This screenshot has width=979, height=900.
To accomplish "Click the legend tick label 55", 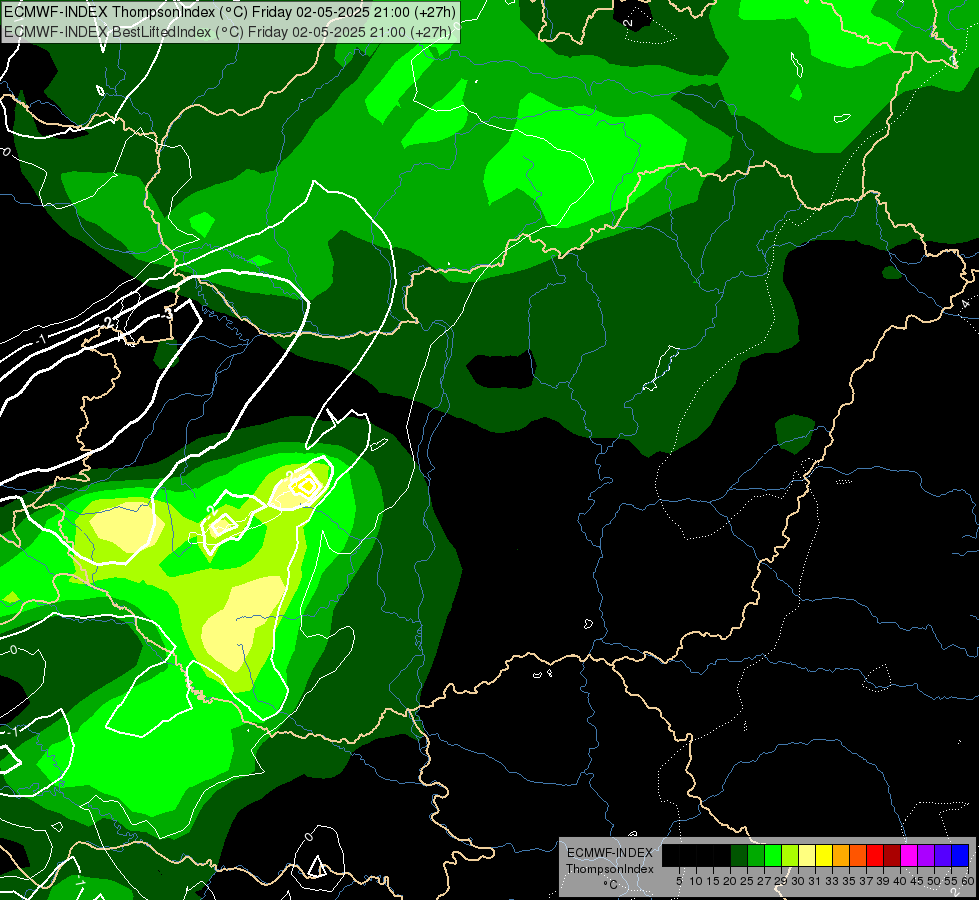I will point(951,881).
